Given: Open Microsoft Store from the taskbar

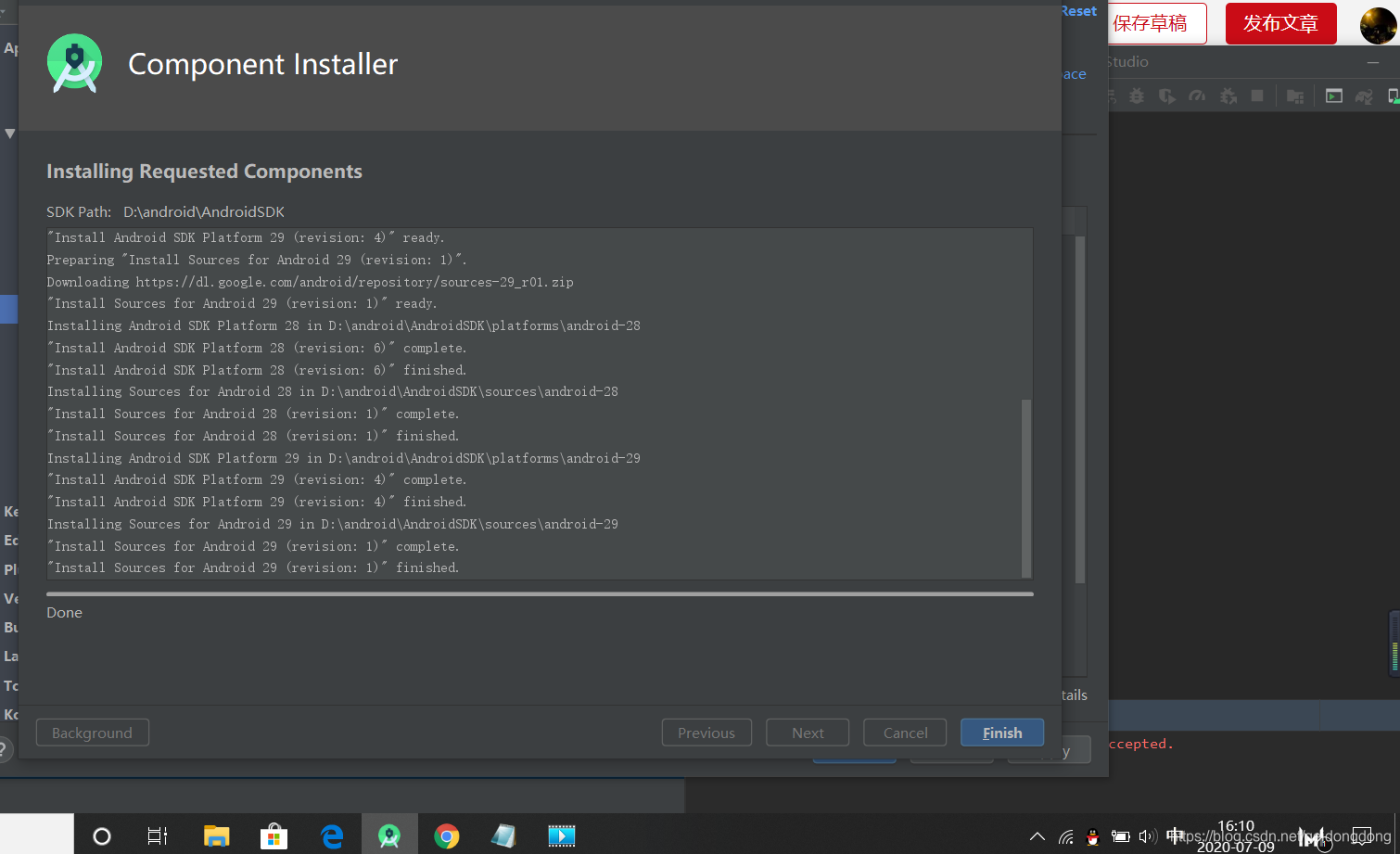Looking at the screenshot, I should coord(274,836).
